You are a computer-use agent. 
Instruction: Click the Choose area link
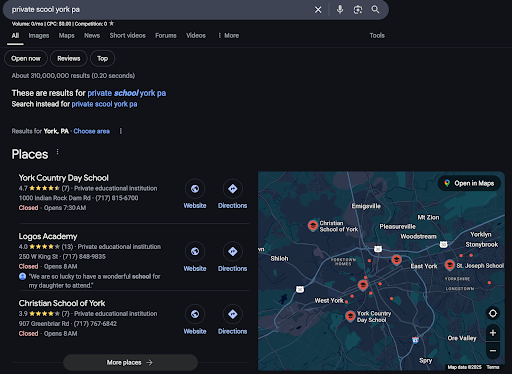(91, 131)
